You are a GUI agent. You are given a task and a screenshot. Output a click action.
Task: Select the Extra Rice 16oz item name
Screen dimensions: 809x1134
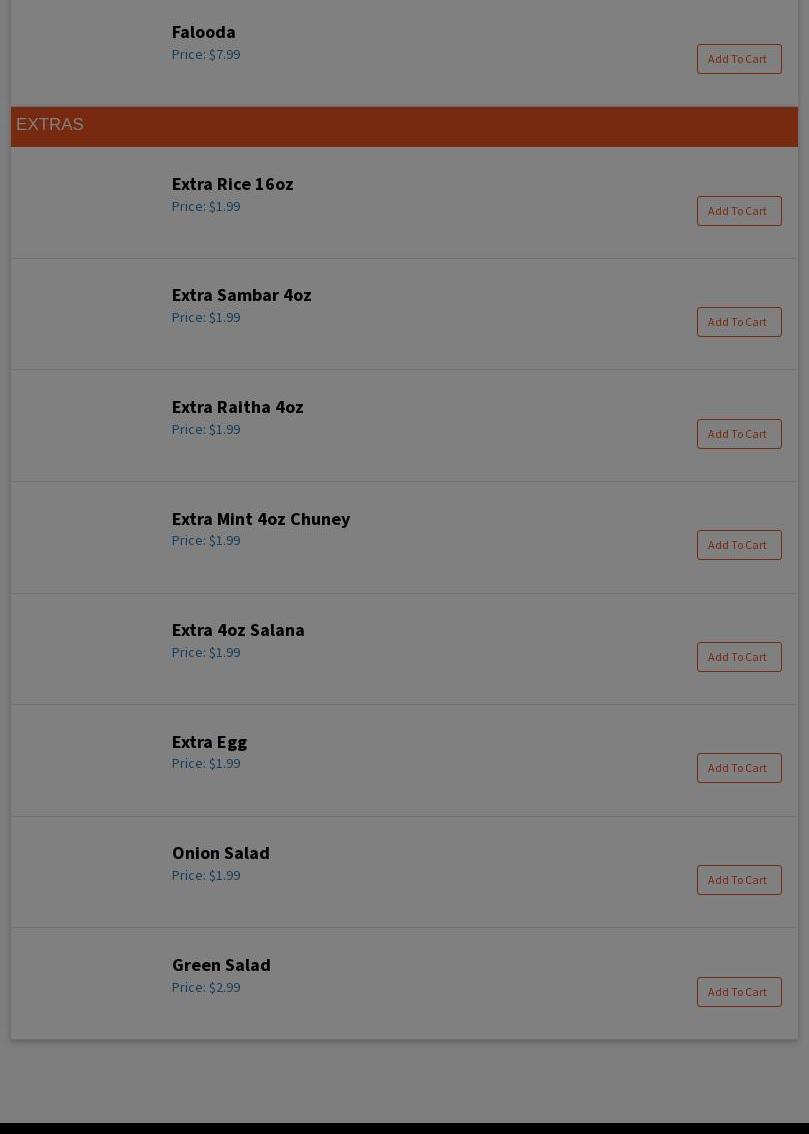pos(232,184)
